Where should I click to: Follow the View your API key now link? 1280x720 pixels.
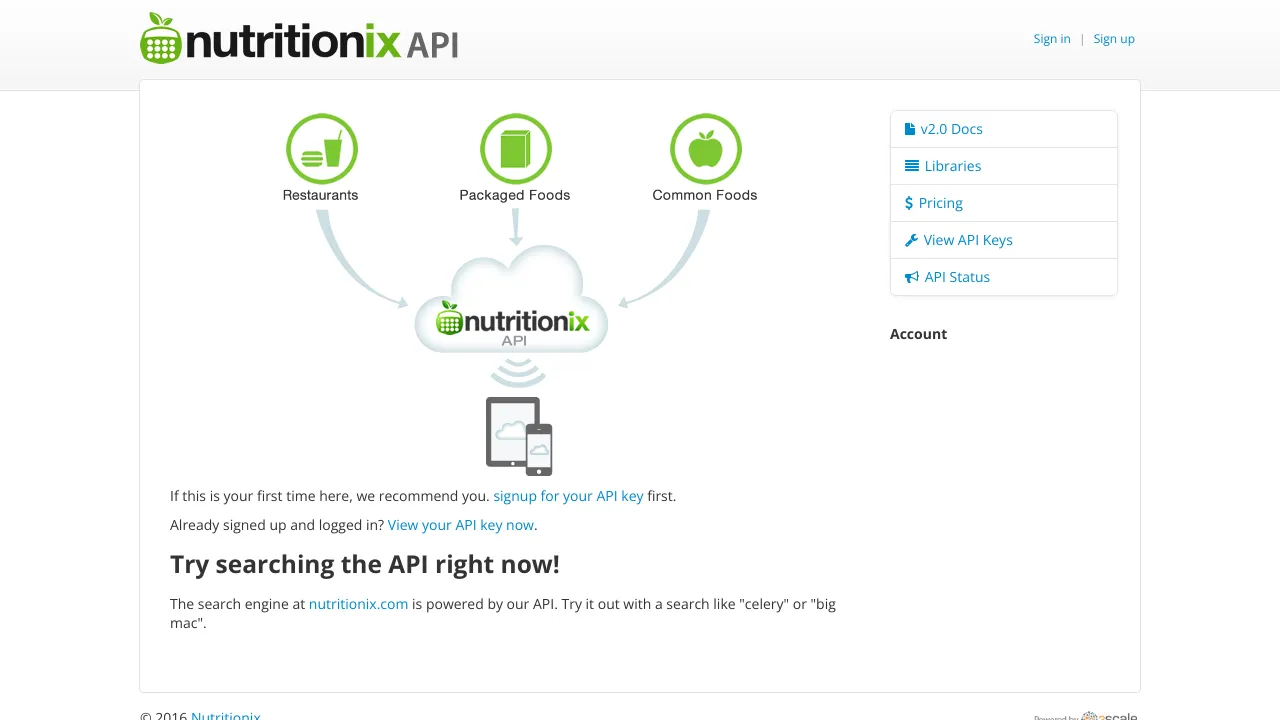[x=461, y=525]
